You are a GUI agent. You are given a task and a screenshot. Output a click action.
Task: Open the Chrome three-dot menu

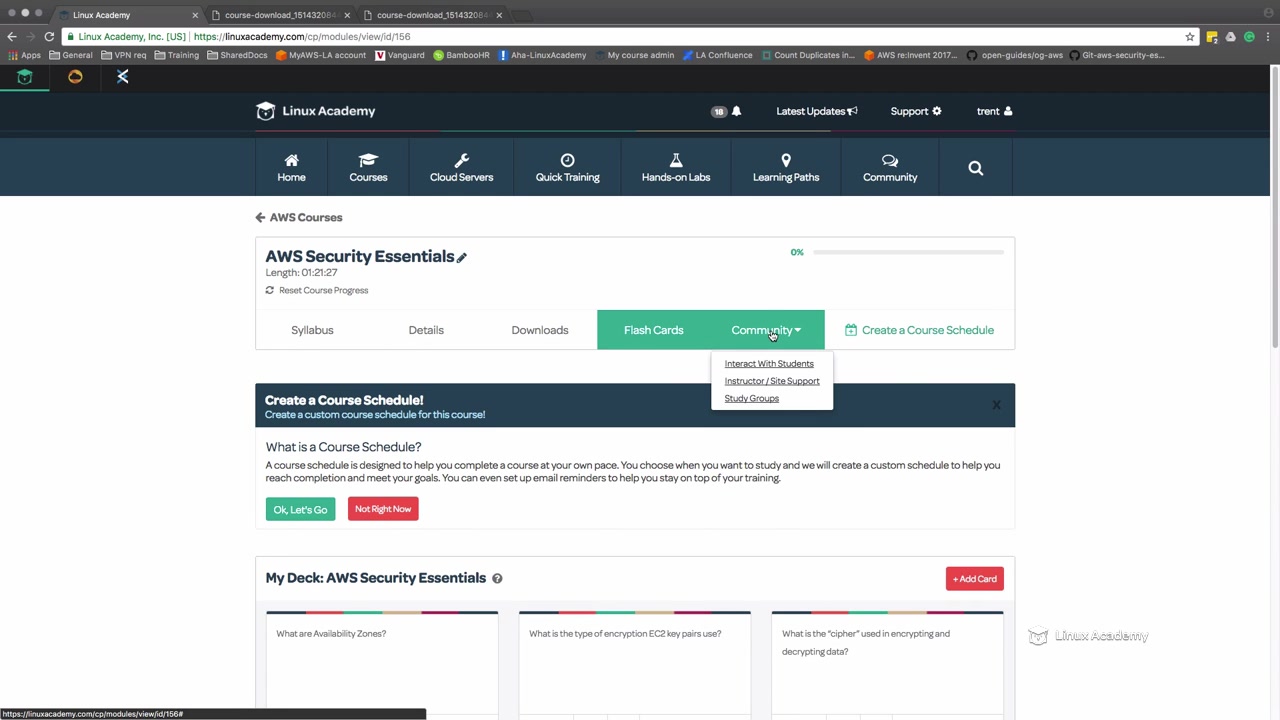(x=1268, y=37)
